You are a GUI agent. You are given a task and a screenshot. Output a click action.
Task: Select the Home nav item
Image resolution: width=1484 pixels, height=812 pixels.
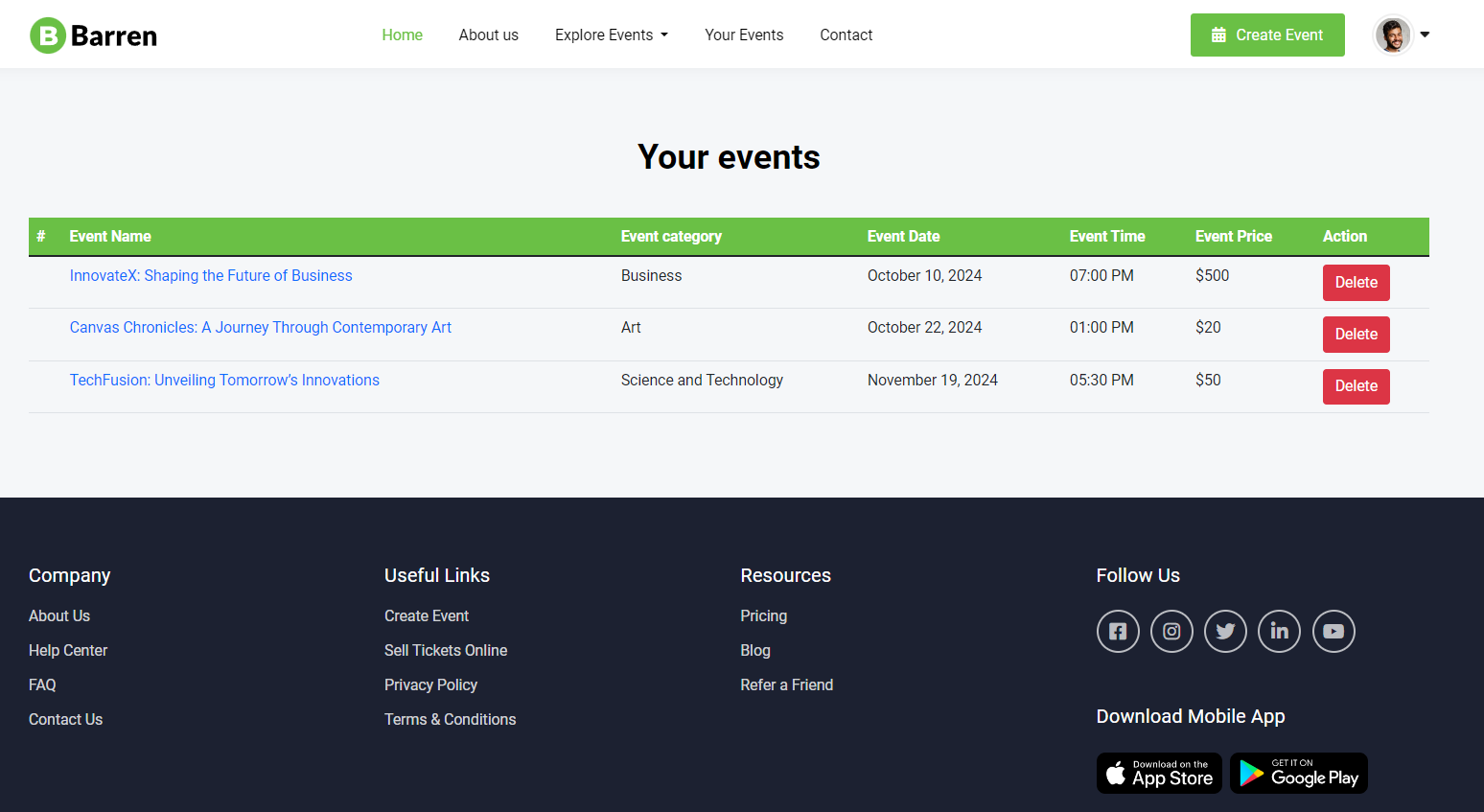coord(402,35)
